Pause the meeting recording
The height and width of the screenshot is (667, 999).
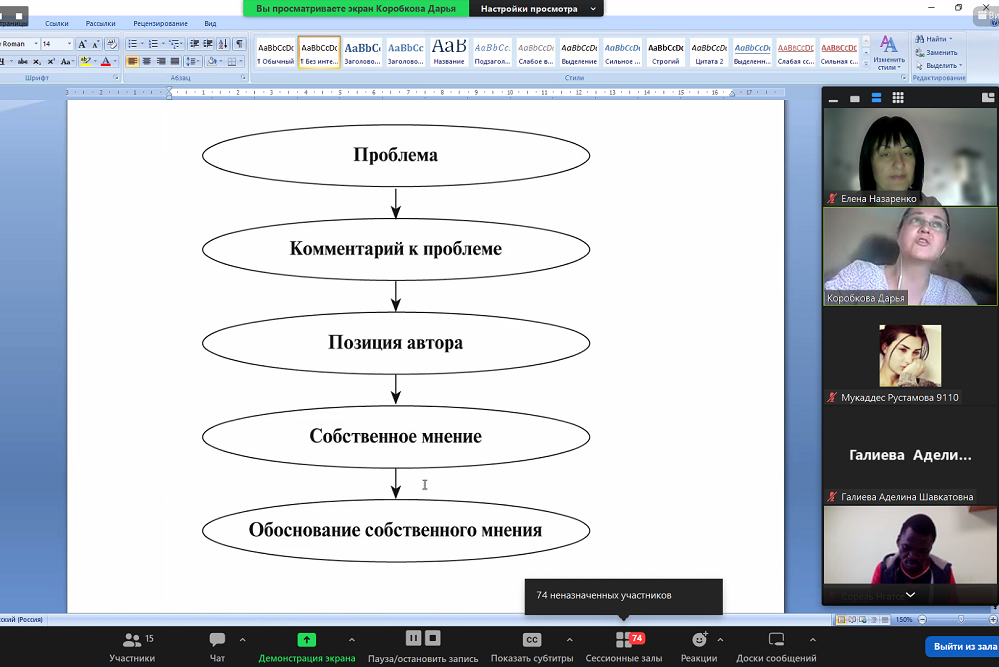tap(413, 638)
